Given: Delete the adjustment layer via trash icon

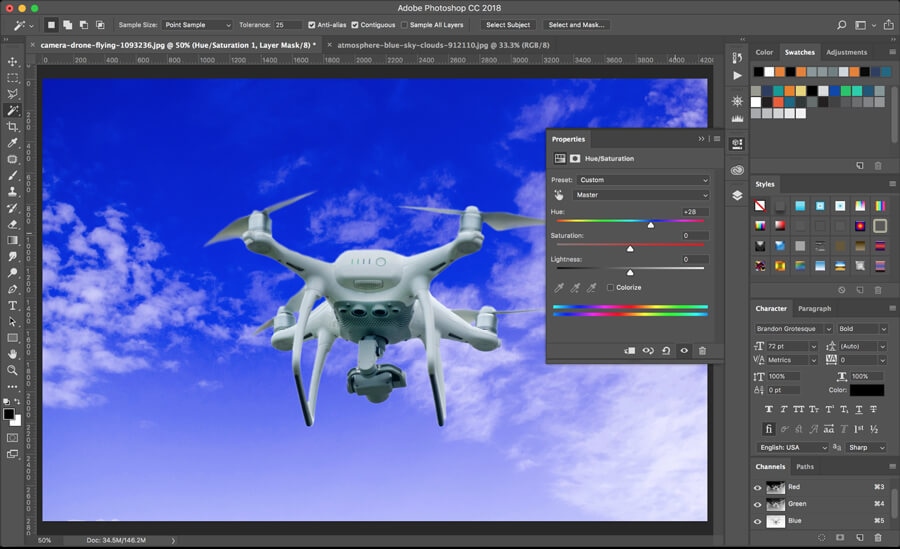Looking at the screenshot, I should (702, 351).
